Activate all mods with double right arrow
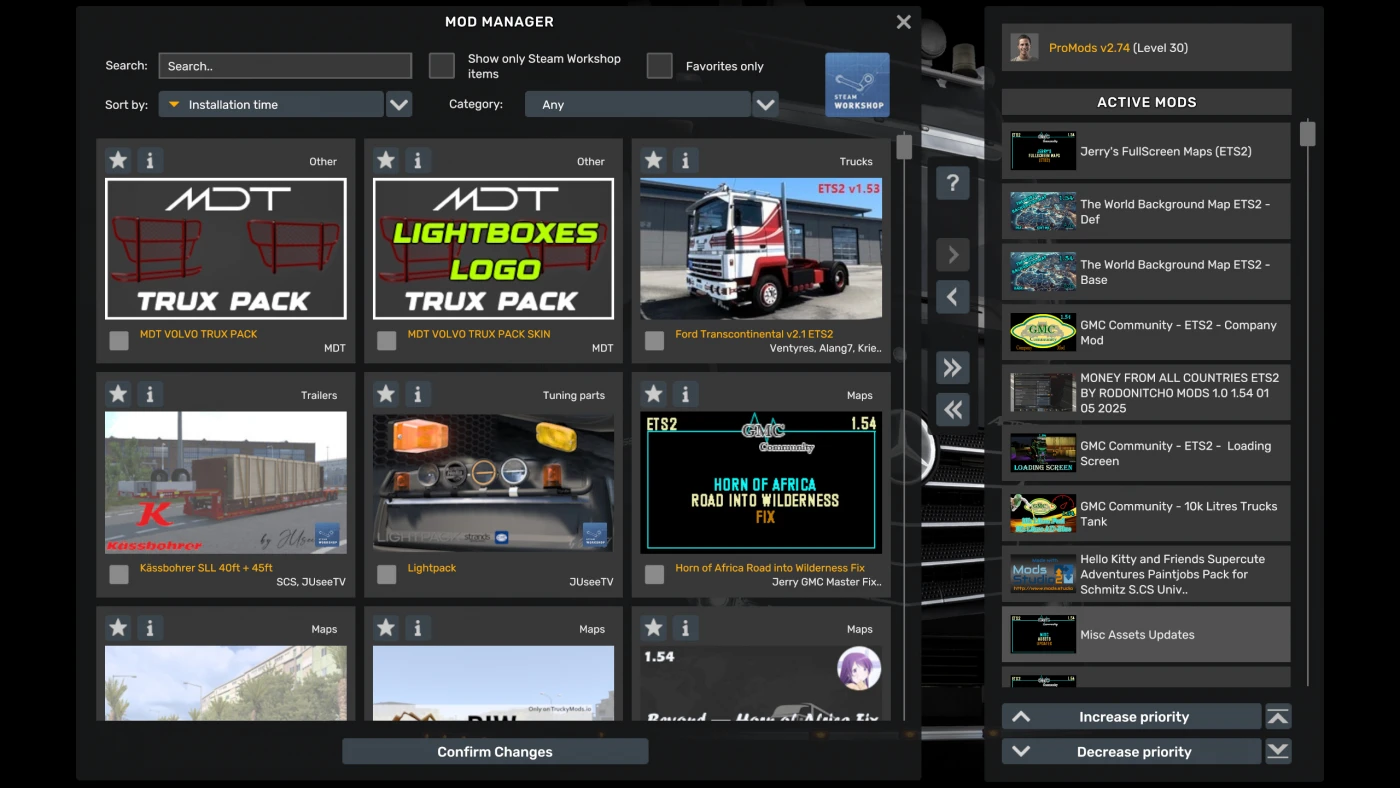 coord(952,367)
